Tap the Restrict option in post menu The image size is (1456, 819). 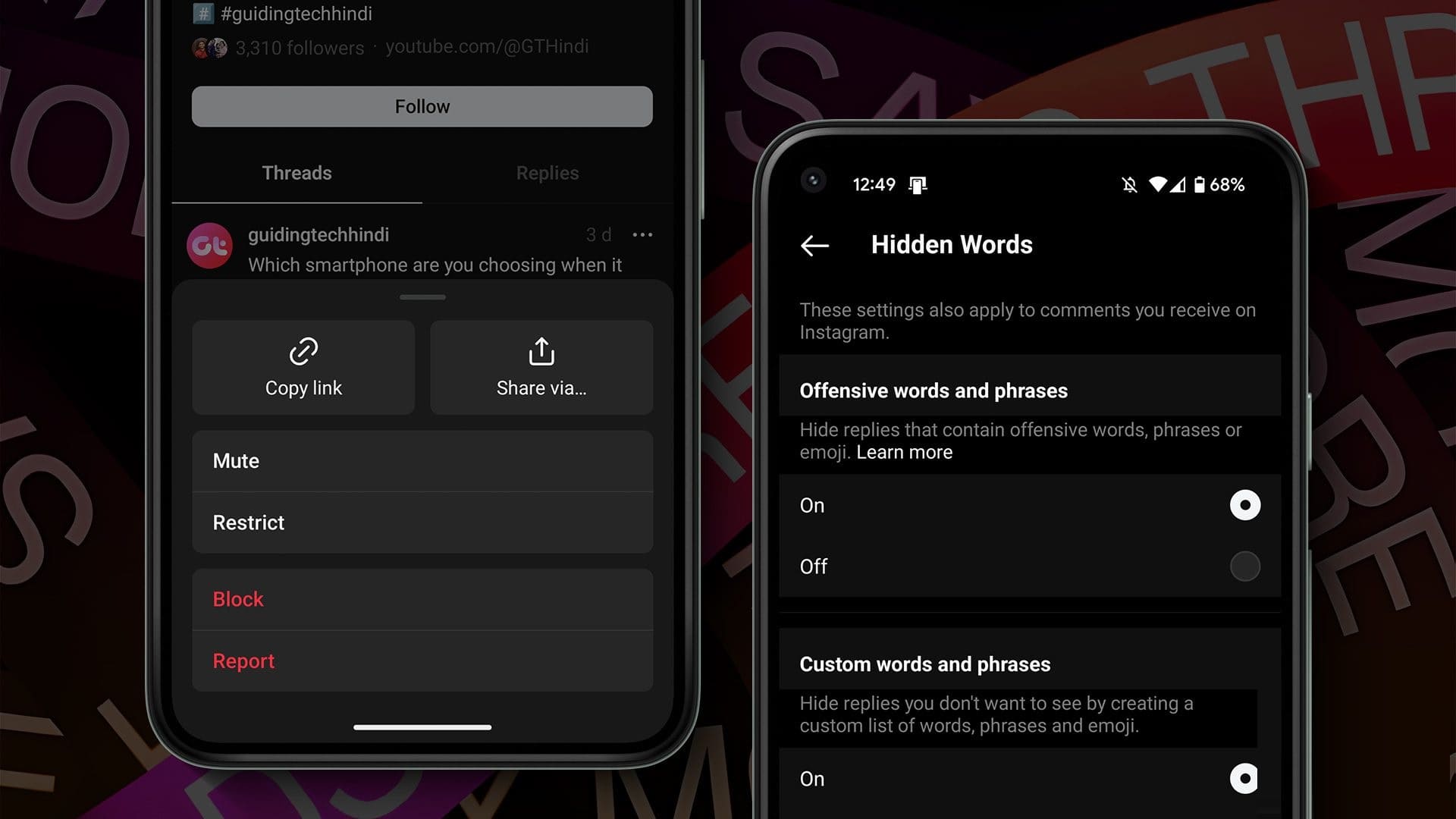[x=422, y=522]
